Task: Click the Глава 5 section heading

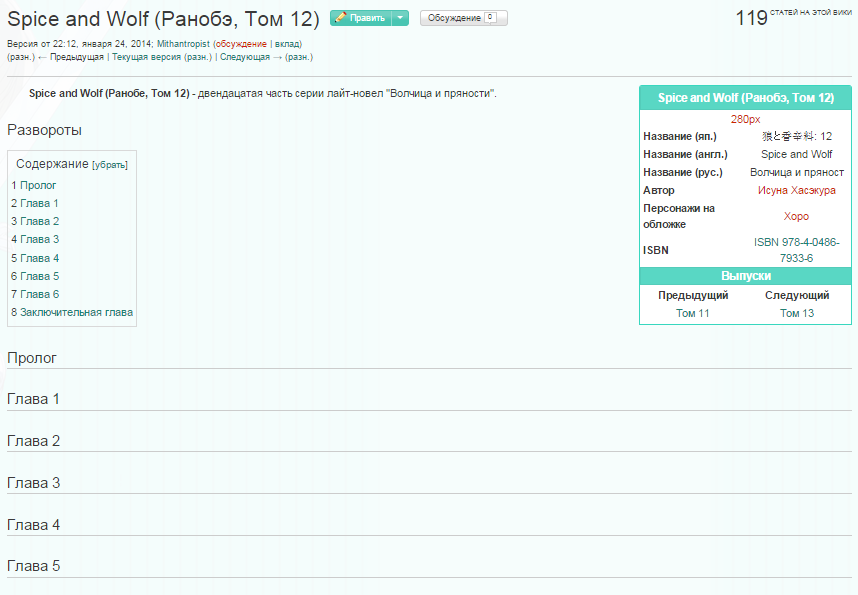Action: tap(33, 566)
